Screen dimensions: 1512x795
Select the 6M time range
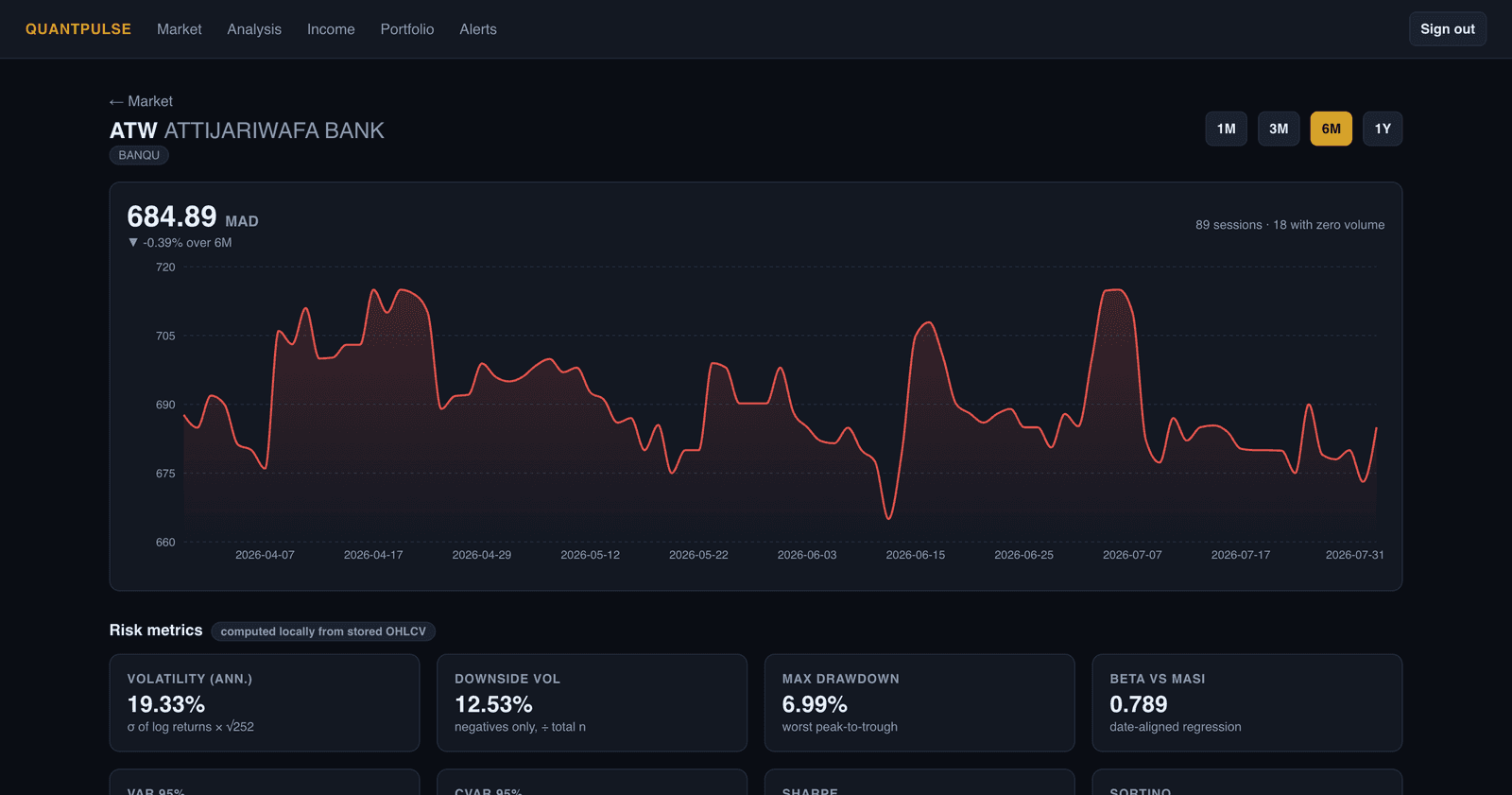tap(1332, 129)
